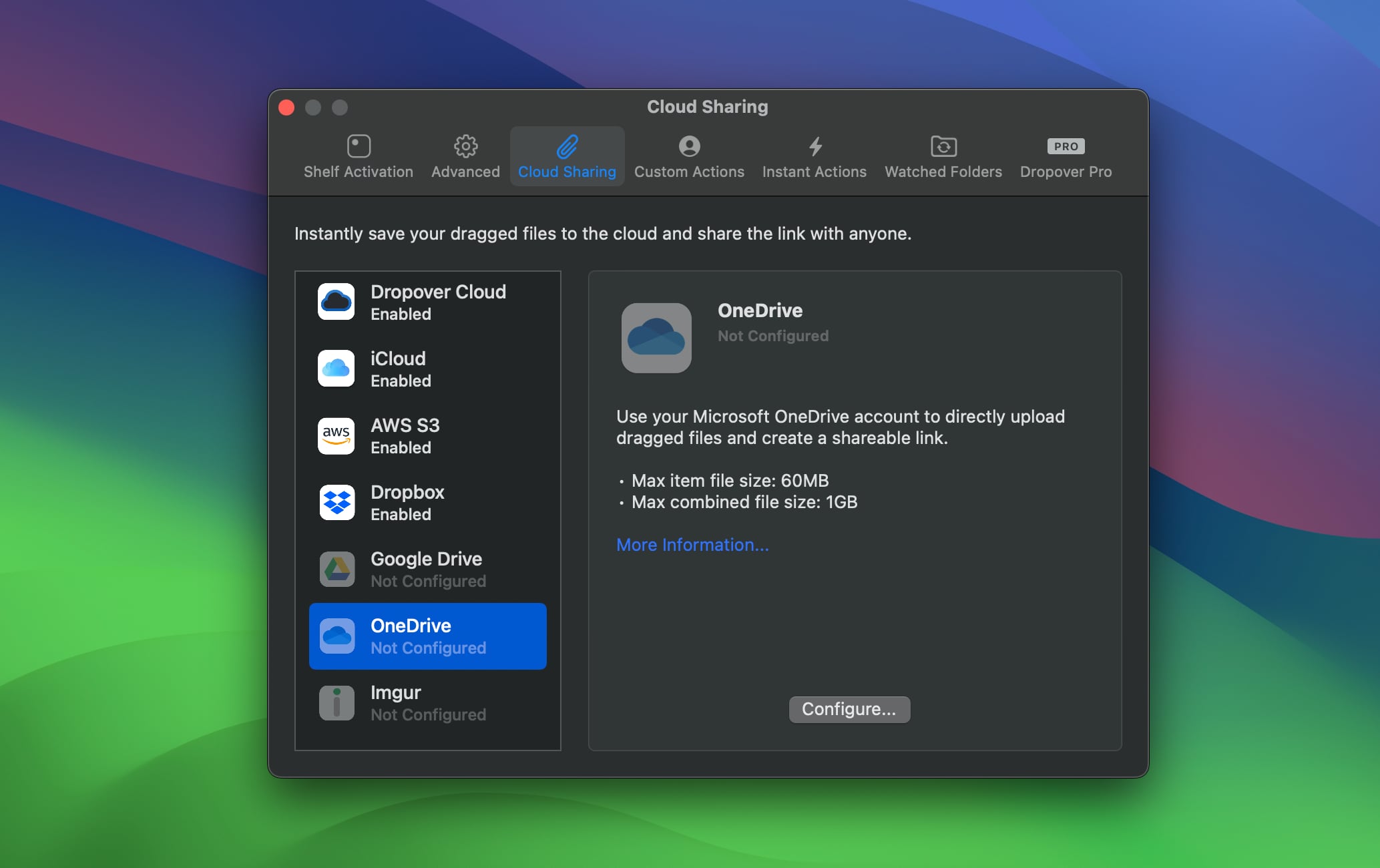Select the AWS S3 service icon
Viewport: 1380px width, 868px height.
pos(336,435)
